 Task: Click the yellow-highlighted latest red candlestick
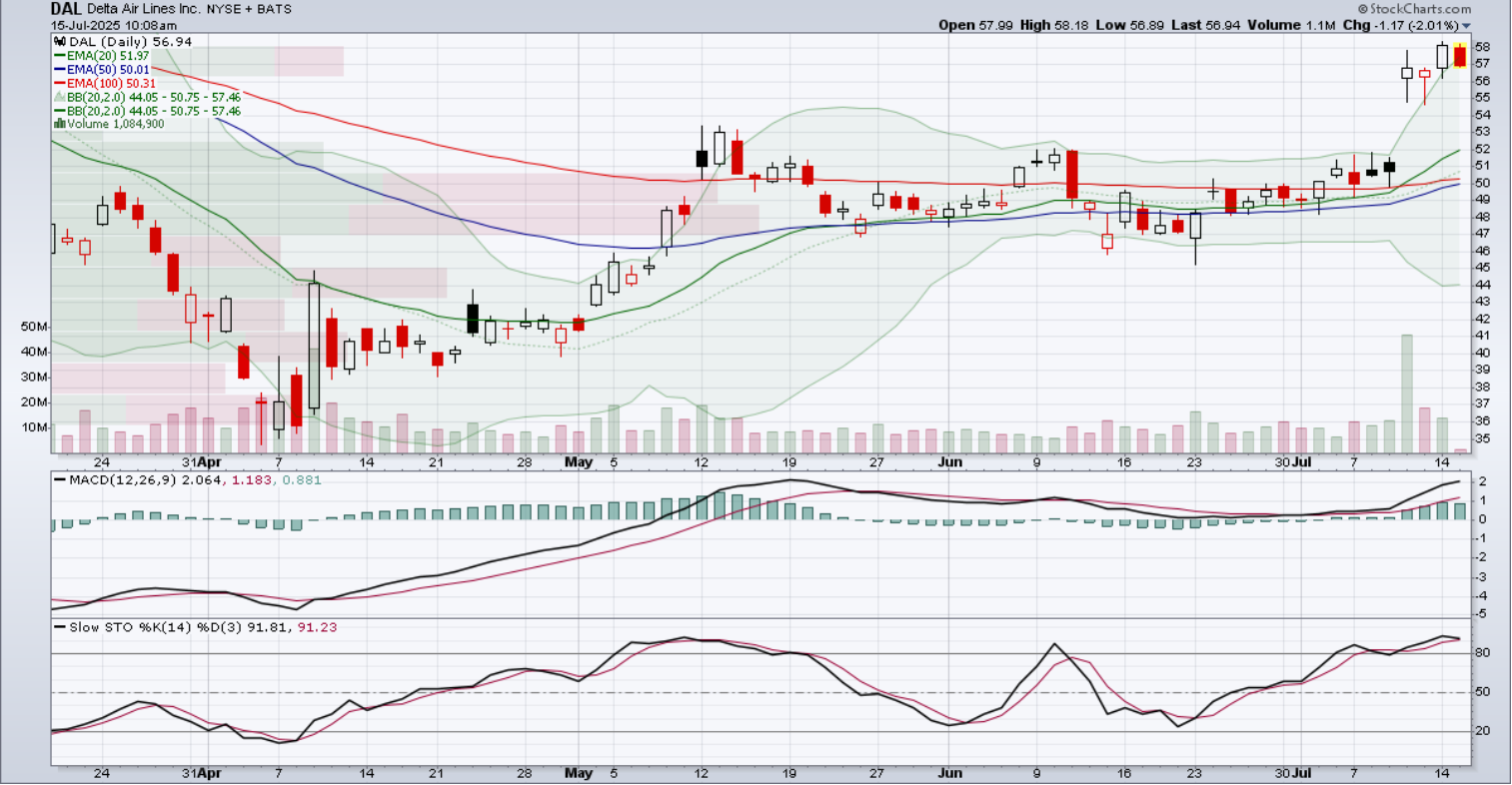pos(1459,55)
